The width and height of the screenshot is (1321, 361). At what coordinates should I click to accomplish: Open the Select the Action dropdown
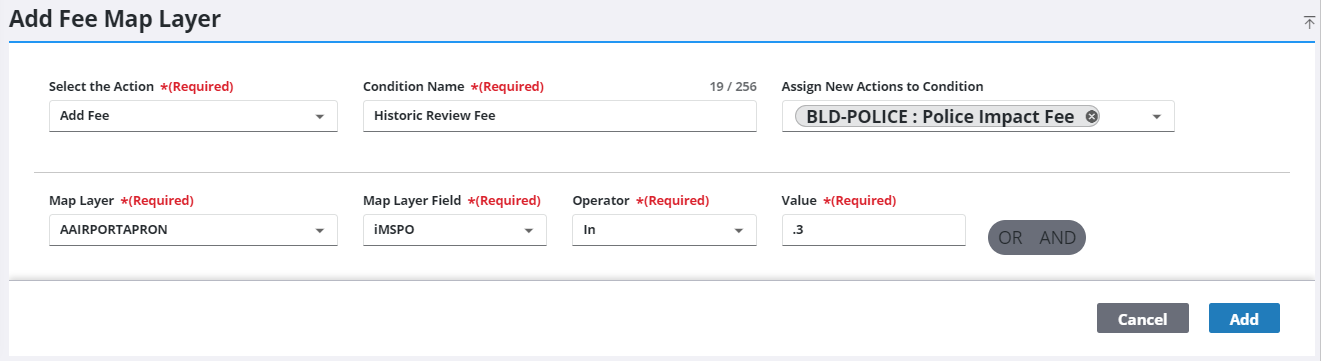click(x=193, y=116)
